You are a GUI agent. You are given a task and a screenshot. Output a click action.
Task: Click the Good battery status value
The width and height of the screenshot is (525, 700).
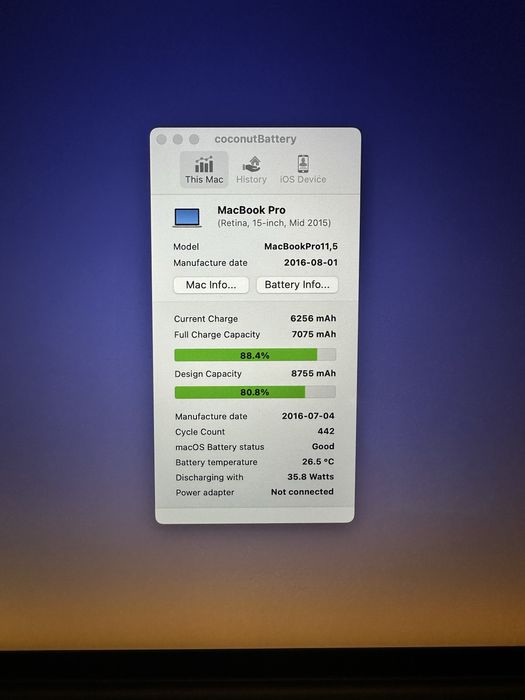click(x=323, y=446)
